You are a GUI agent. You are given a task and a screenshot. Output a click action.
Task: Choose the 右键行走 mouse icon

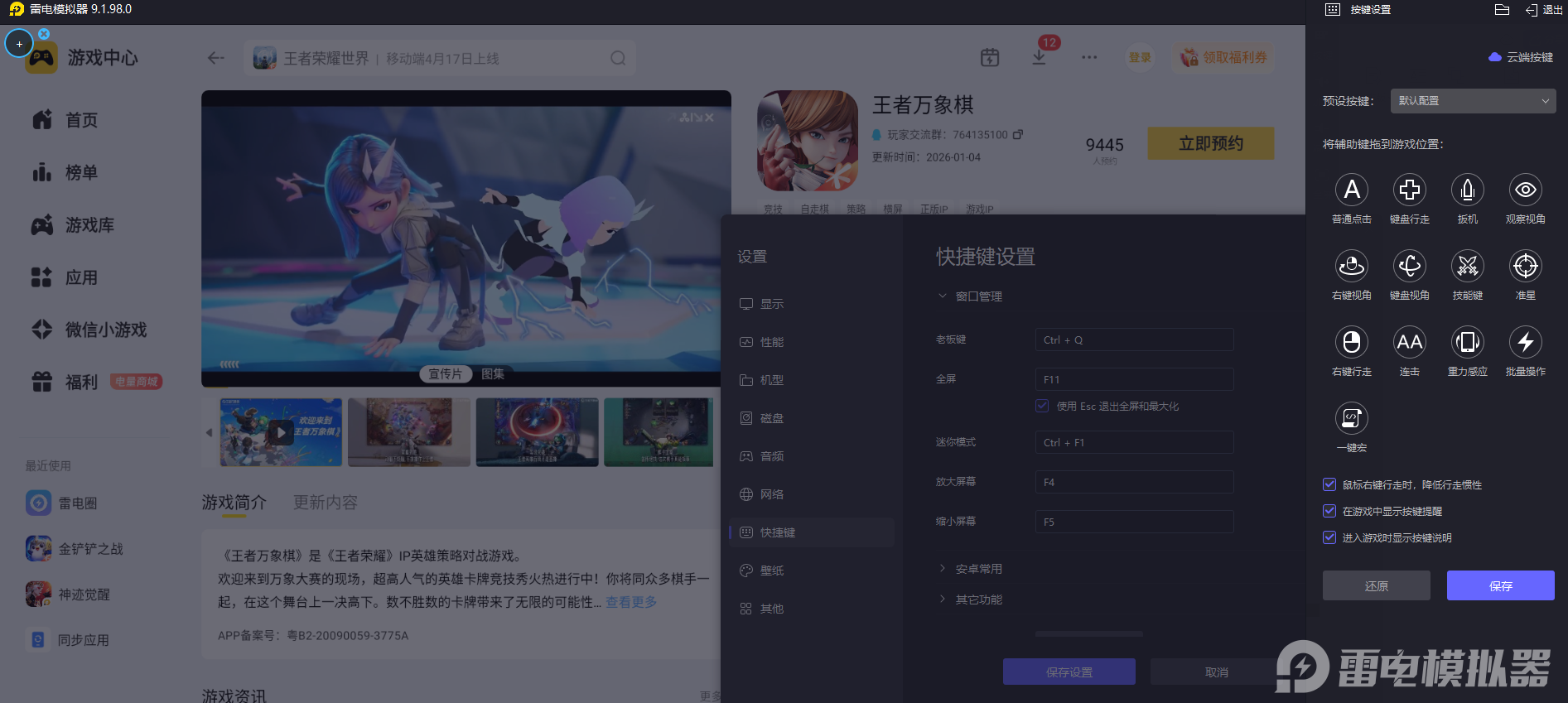pos(1352,343)
